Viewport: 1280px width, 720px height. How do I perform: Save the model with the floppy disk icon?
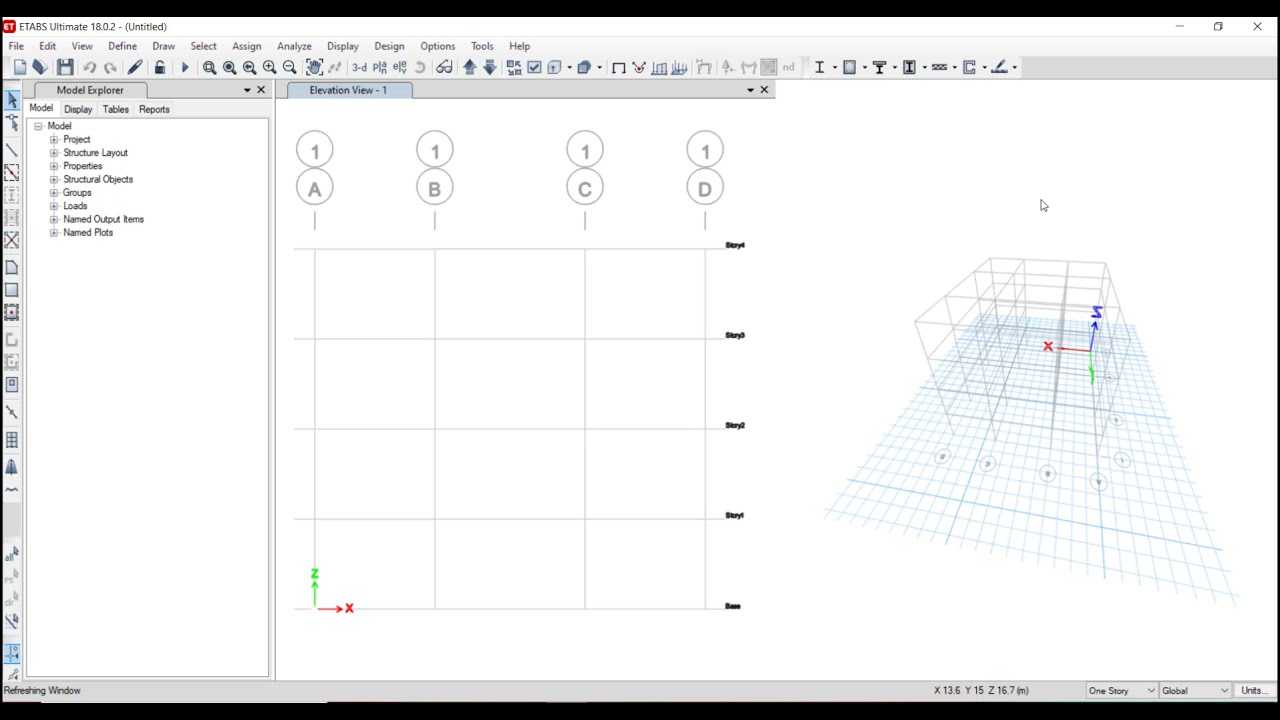pos(65,67)
